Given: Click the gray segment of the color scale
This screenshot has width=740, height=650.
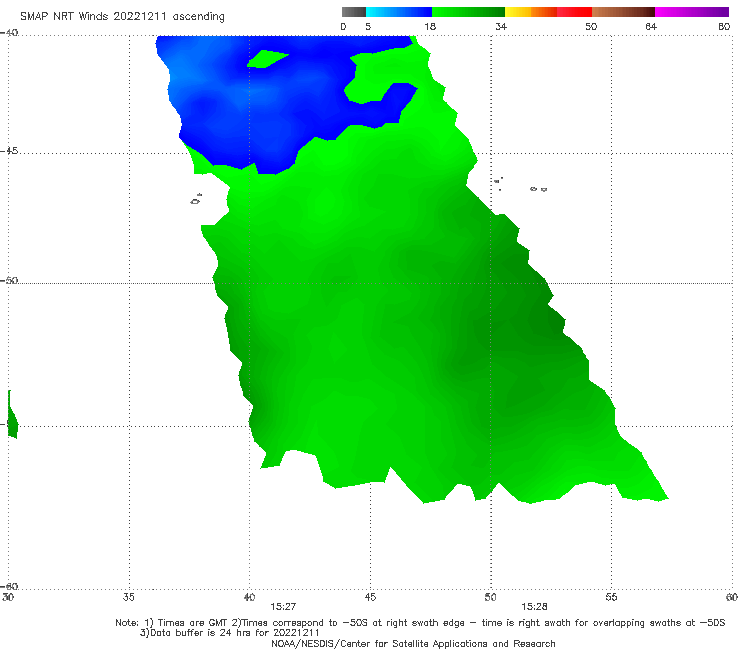Looking at the screenshot, I should pos(353,12).
